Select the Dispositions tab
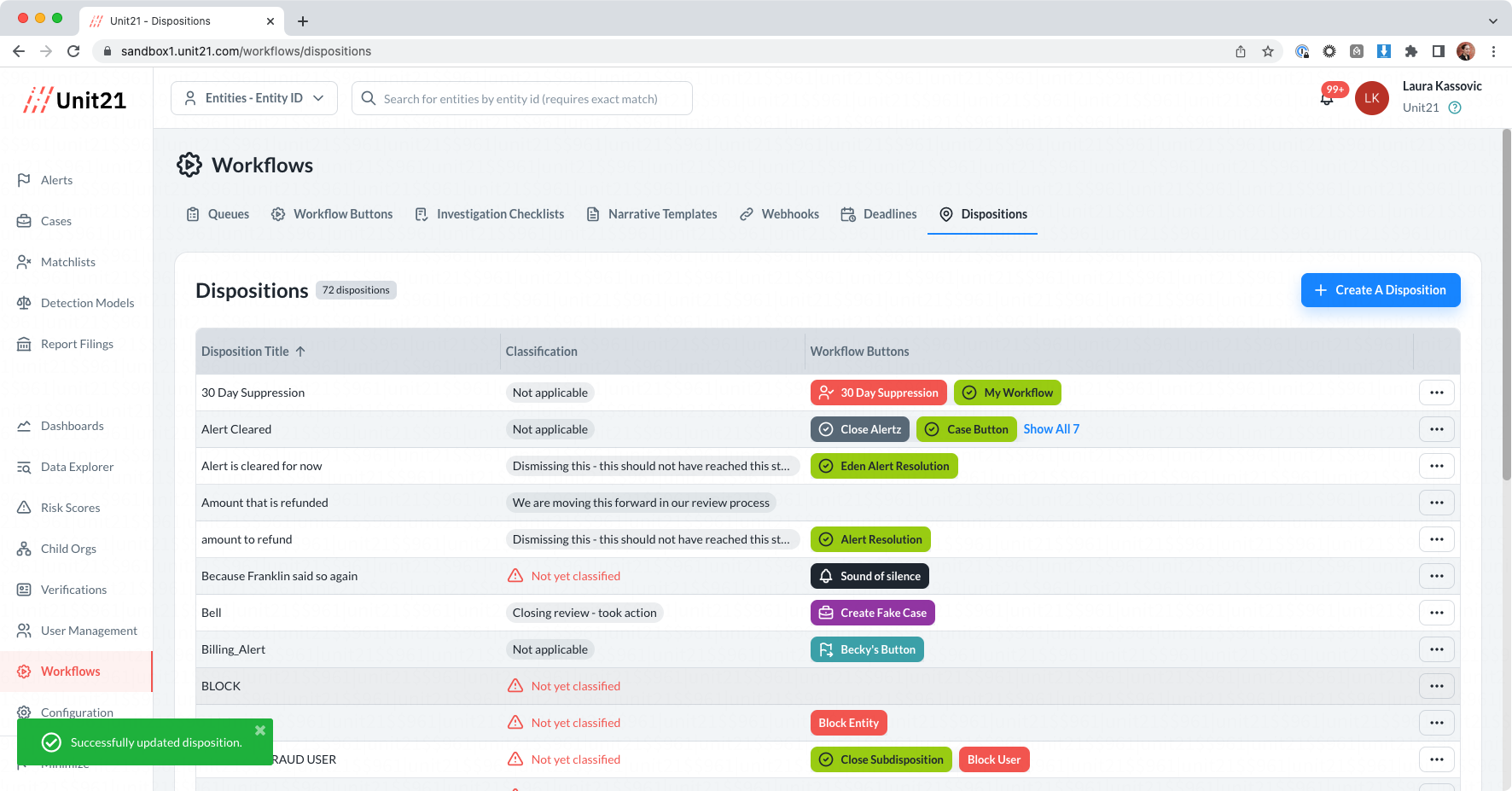 point(983,214)
